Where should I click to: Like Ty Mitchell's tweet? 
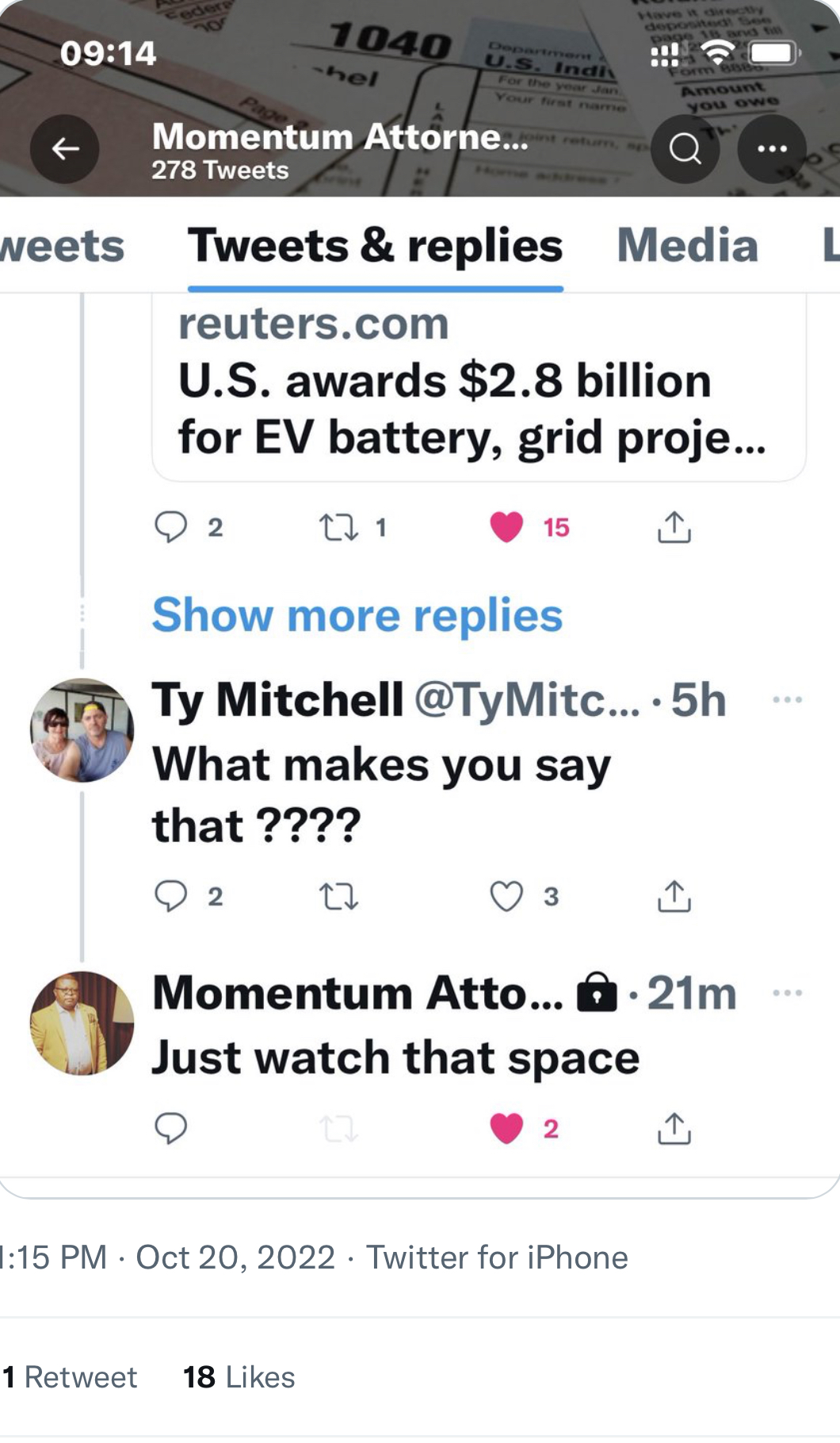pos(507,897)
